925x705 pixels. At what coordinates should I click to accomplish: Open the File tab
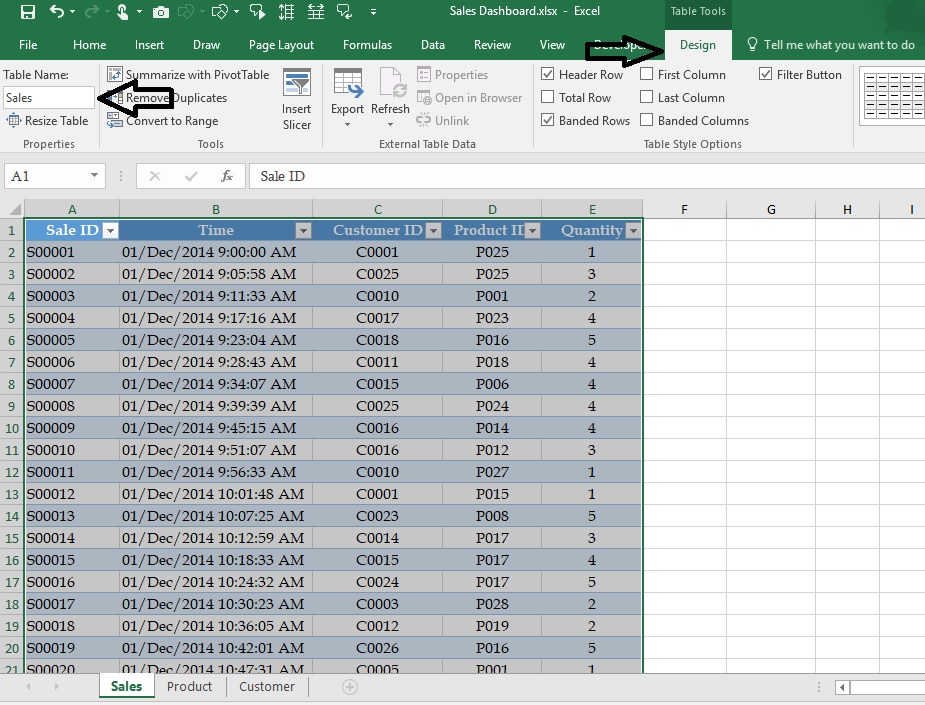point(28,45)
